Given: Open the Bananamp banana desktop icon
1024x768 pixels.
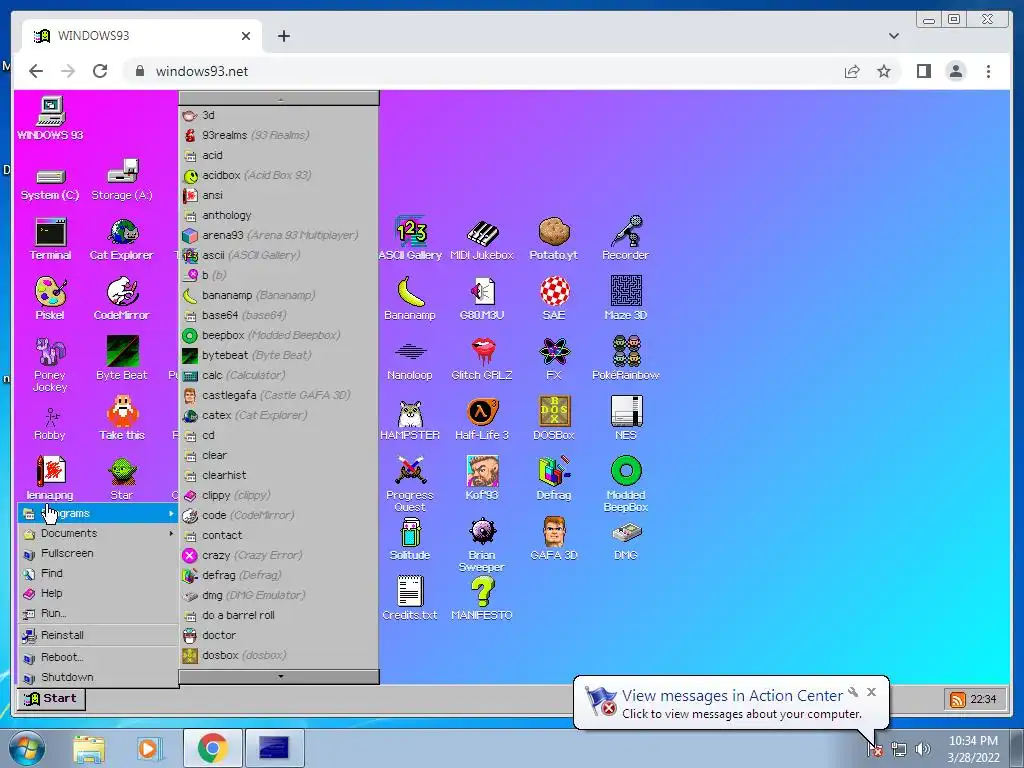Looking at the screenshot, I should click(x=410, y=298).
